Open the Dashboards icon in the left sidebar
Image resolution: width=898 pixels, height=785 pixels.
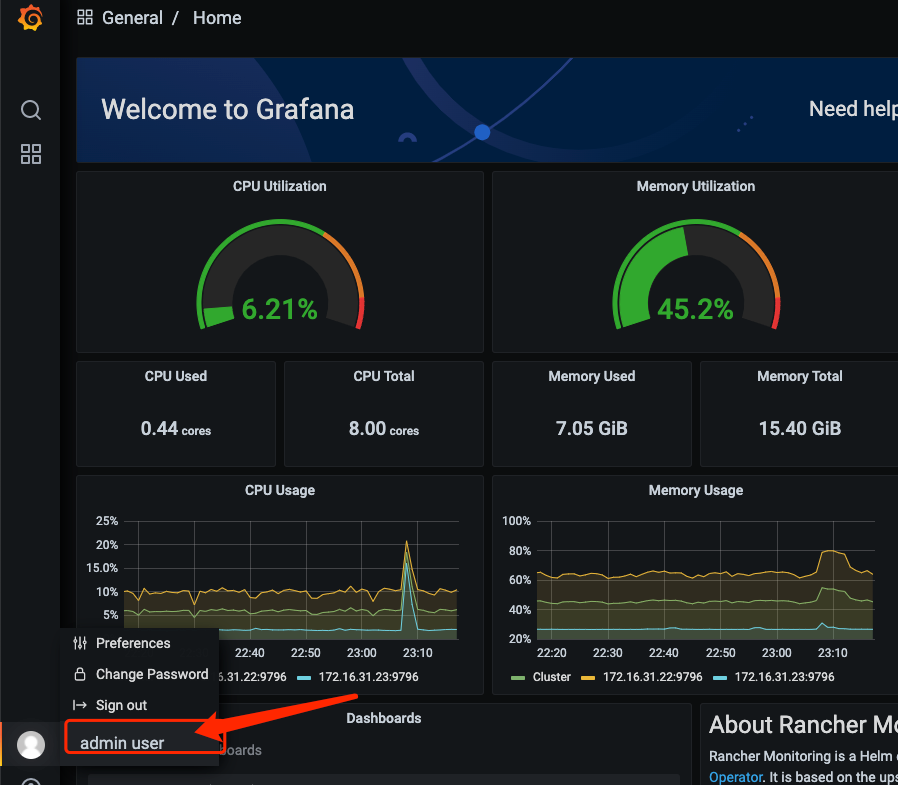click(31, 154)
